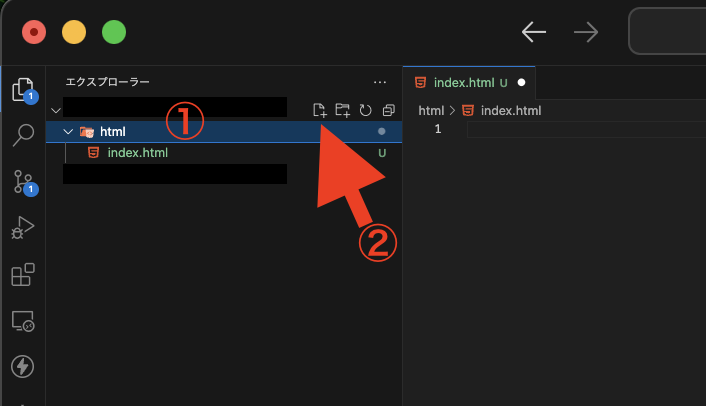The height and width of the screenshot is (406, 706).
Task: Click the lightning bolt activity bar icon
Action: click(23, 366)
